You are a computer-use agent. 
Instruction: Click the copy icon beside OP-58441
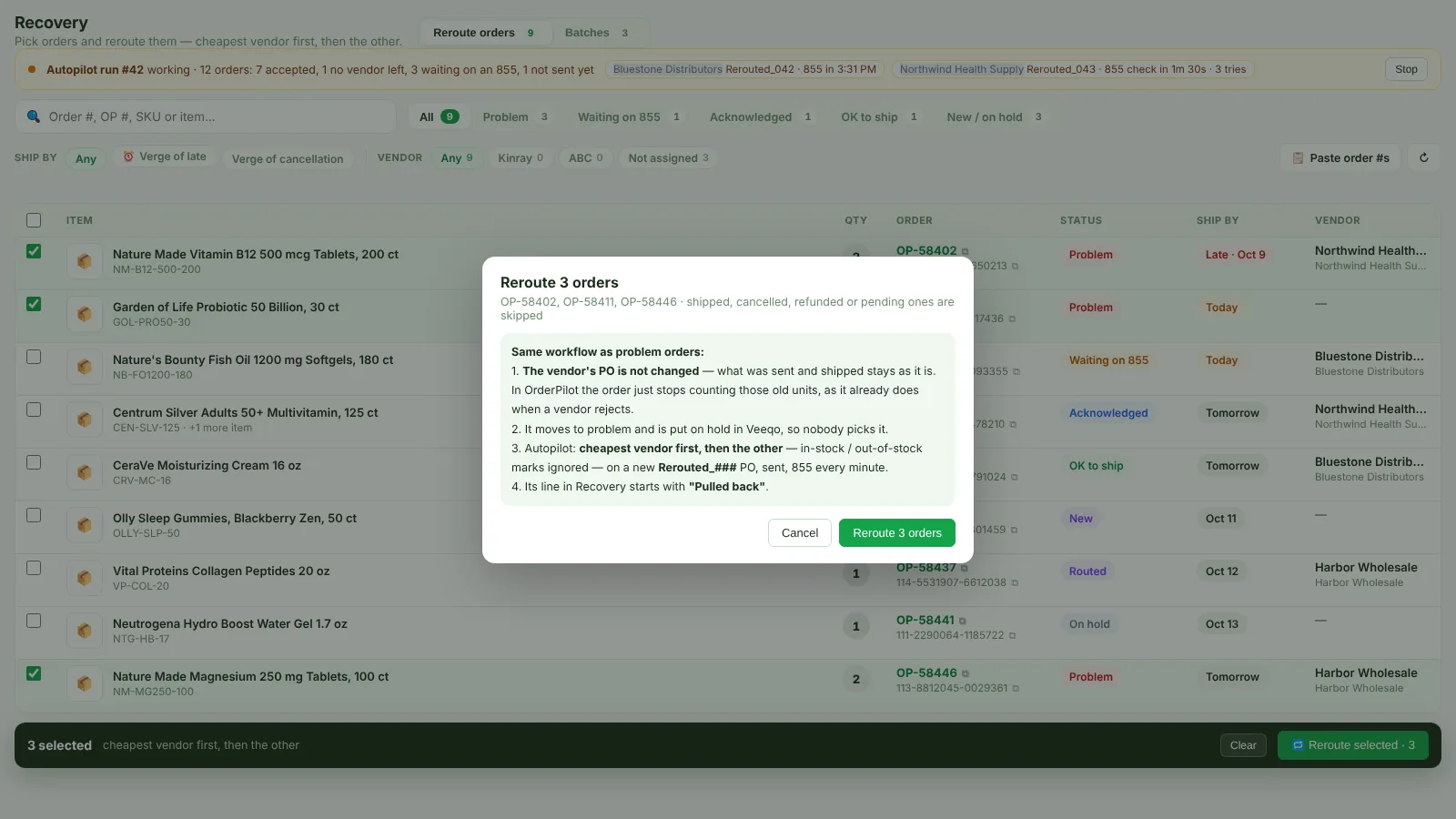pyautogui.click(x=963, y=621)
